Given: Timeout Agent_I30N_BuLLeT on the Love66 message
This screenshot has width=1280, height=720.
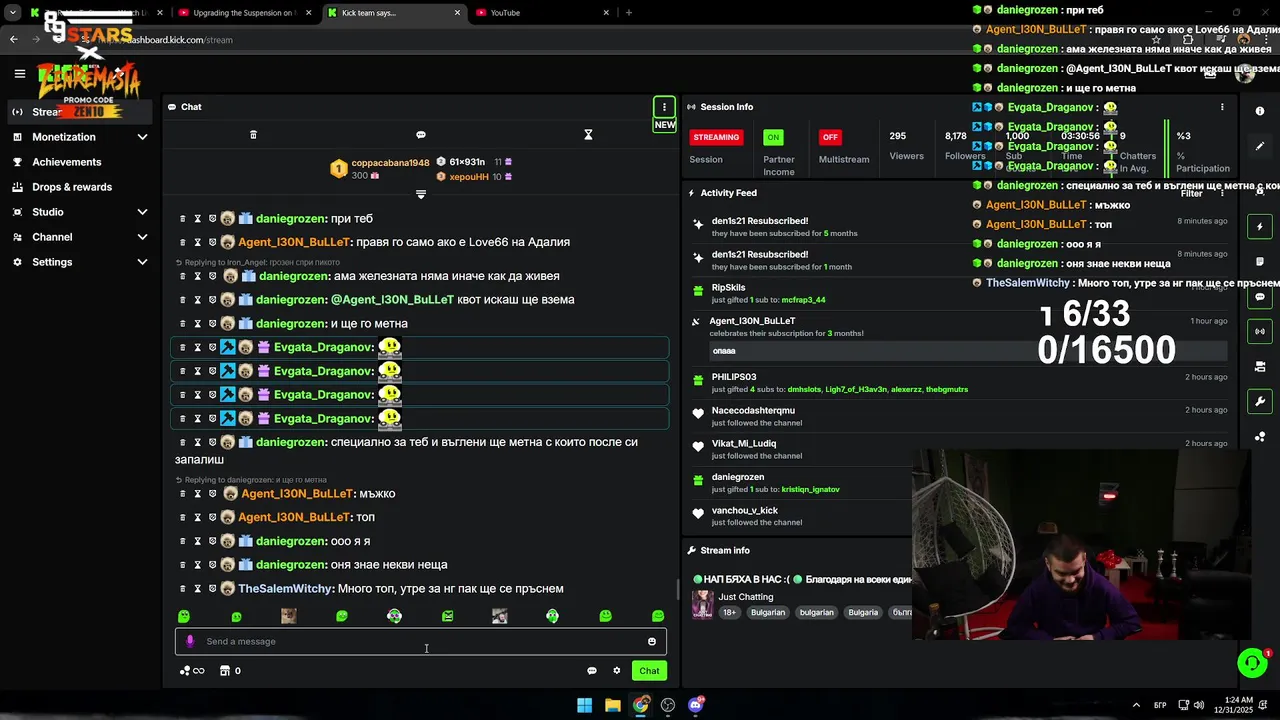Looking at the screenshot, I should [197, 242].
